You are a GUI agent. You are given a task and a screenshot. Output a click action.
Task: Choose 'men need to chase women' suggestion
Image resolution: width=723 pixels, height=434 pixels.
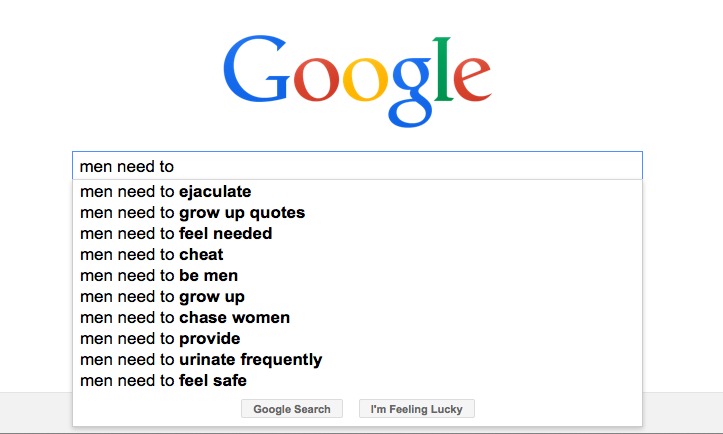coord(357,317)
